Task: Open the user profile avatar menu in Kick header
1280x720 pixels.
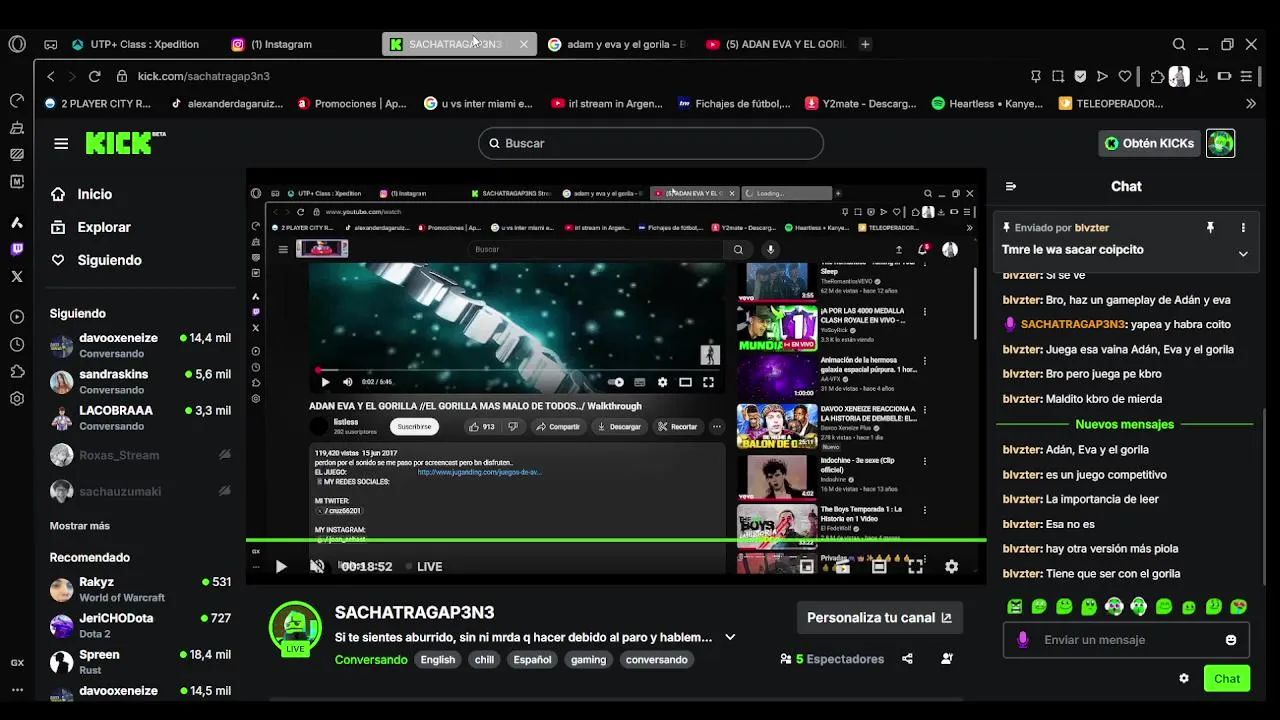Action: (1220, 143)
